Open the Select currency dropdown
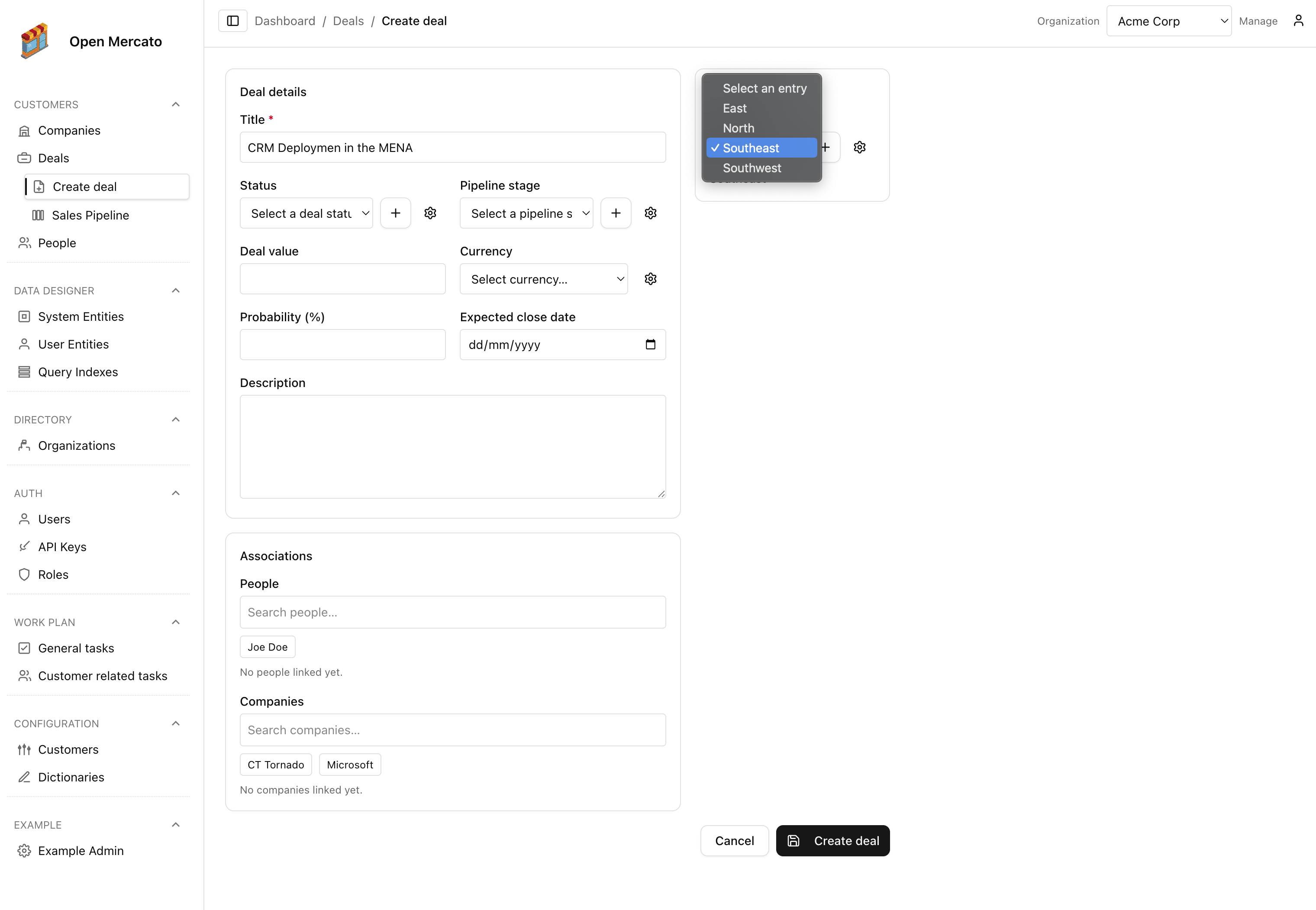The image size is (1316, 910). 543,279
